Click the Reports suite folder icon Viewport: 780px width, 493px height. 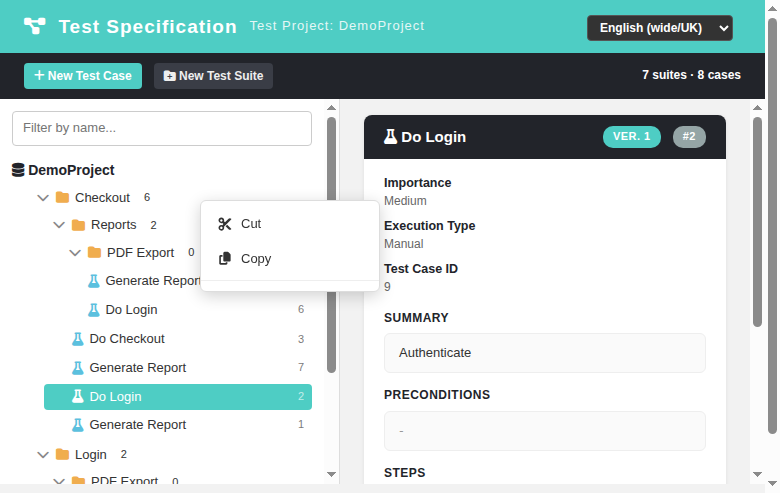78,225
